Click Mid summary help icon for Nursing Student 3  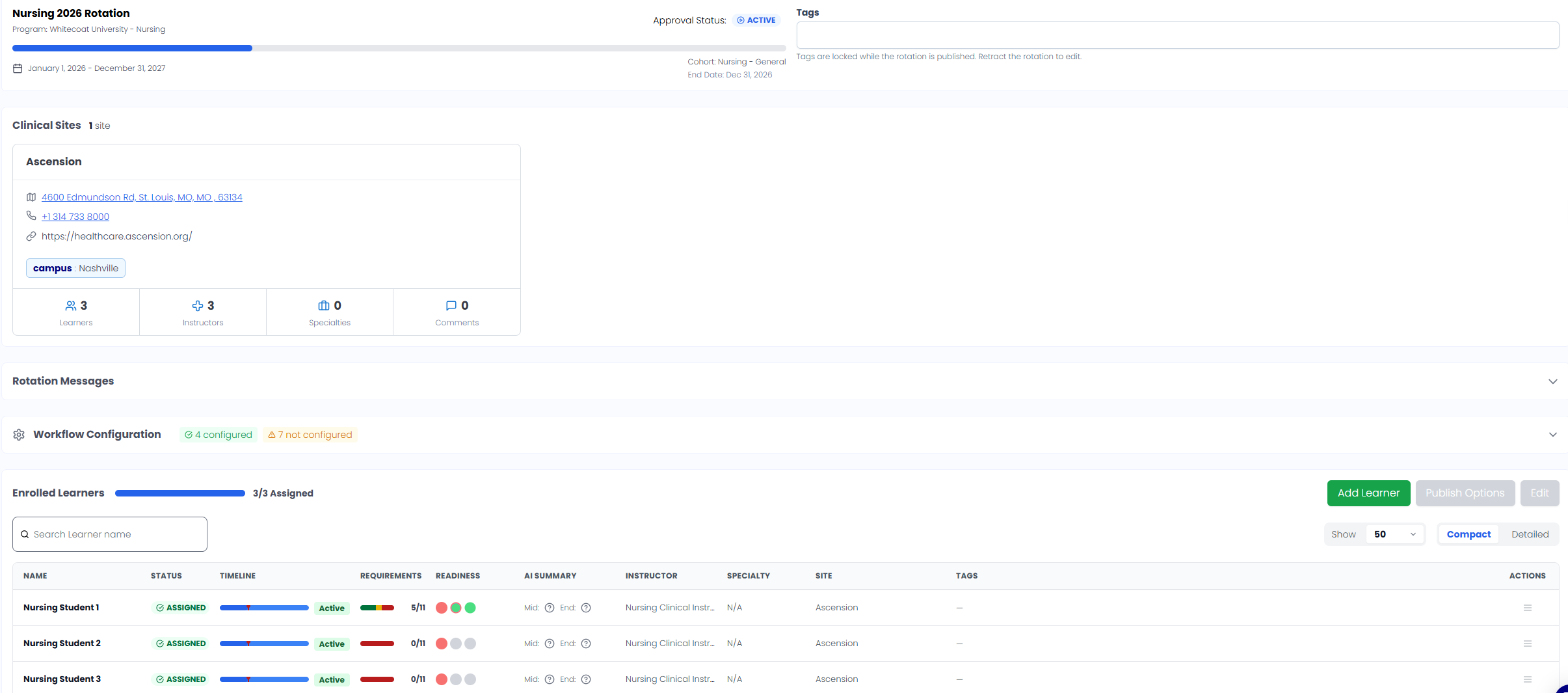[550, 679]
